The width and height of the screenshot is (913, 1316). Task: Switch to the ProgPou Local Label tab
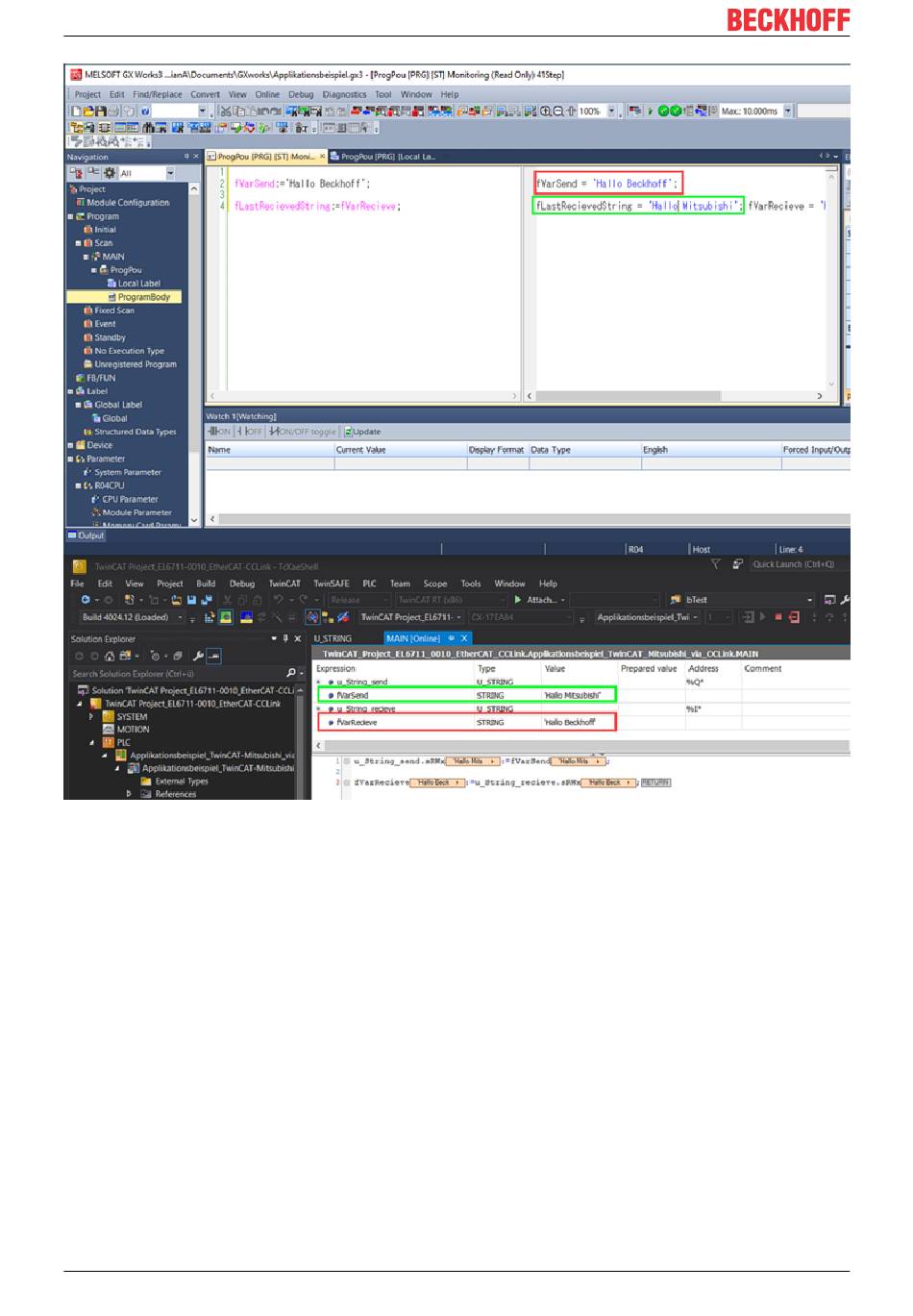pyautogui.click(x=387, y=156)
